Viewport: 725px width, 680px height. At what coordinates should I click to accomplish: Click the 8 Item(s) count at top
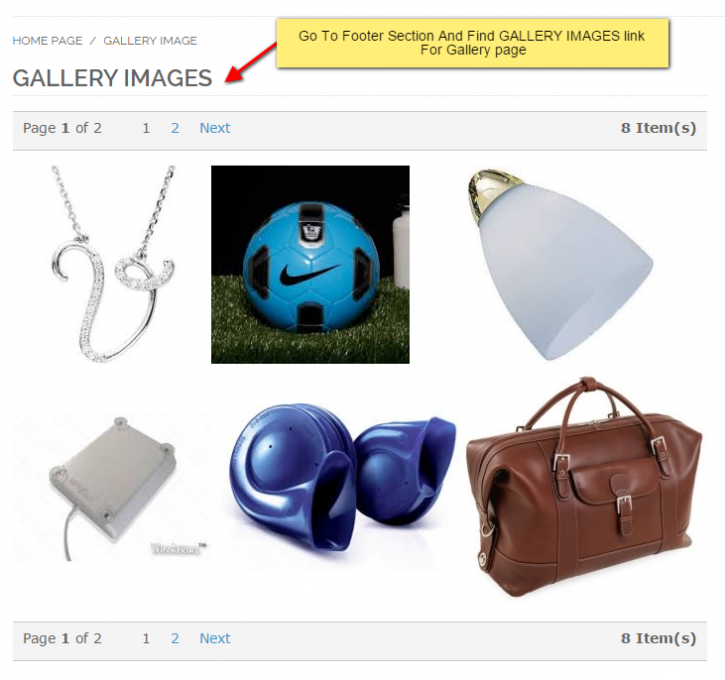click(x=658, y=128)
